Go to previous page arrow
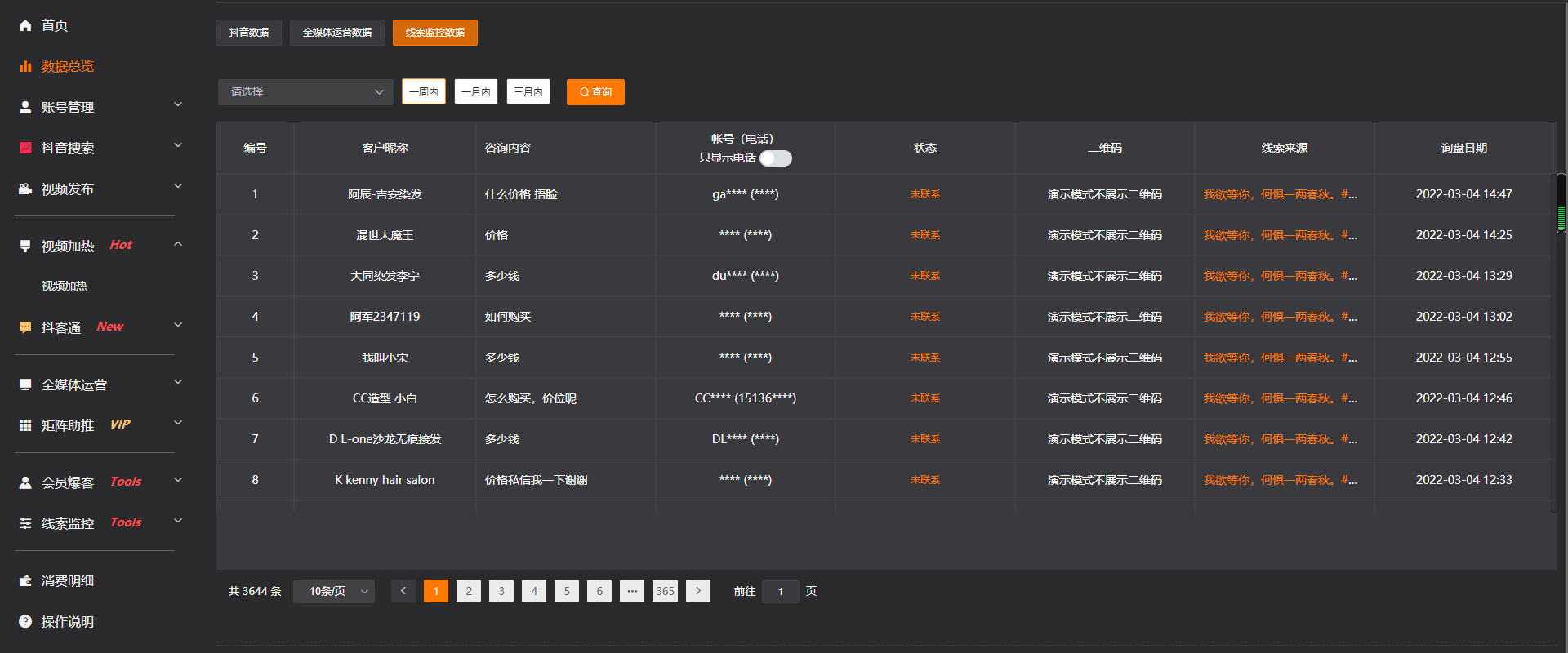Image resolution: width=1568 pixels, height=653 pixels. [x=403, y=591]
